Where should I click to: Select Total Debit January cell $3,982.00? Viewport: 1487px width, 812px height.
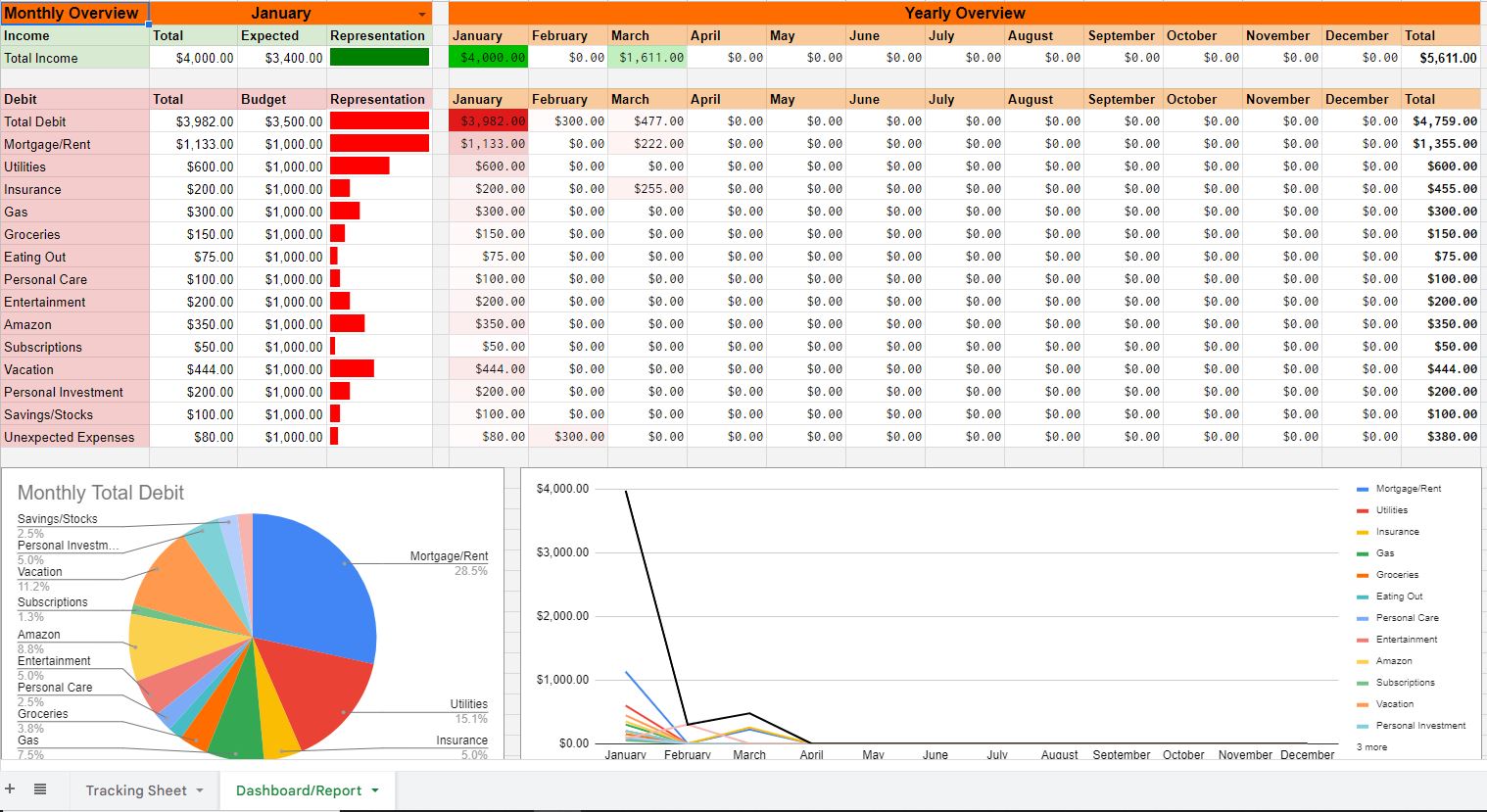coord(489,121)
